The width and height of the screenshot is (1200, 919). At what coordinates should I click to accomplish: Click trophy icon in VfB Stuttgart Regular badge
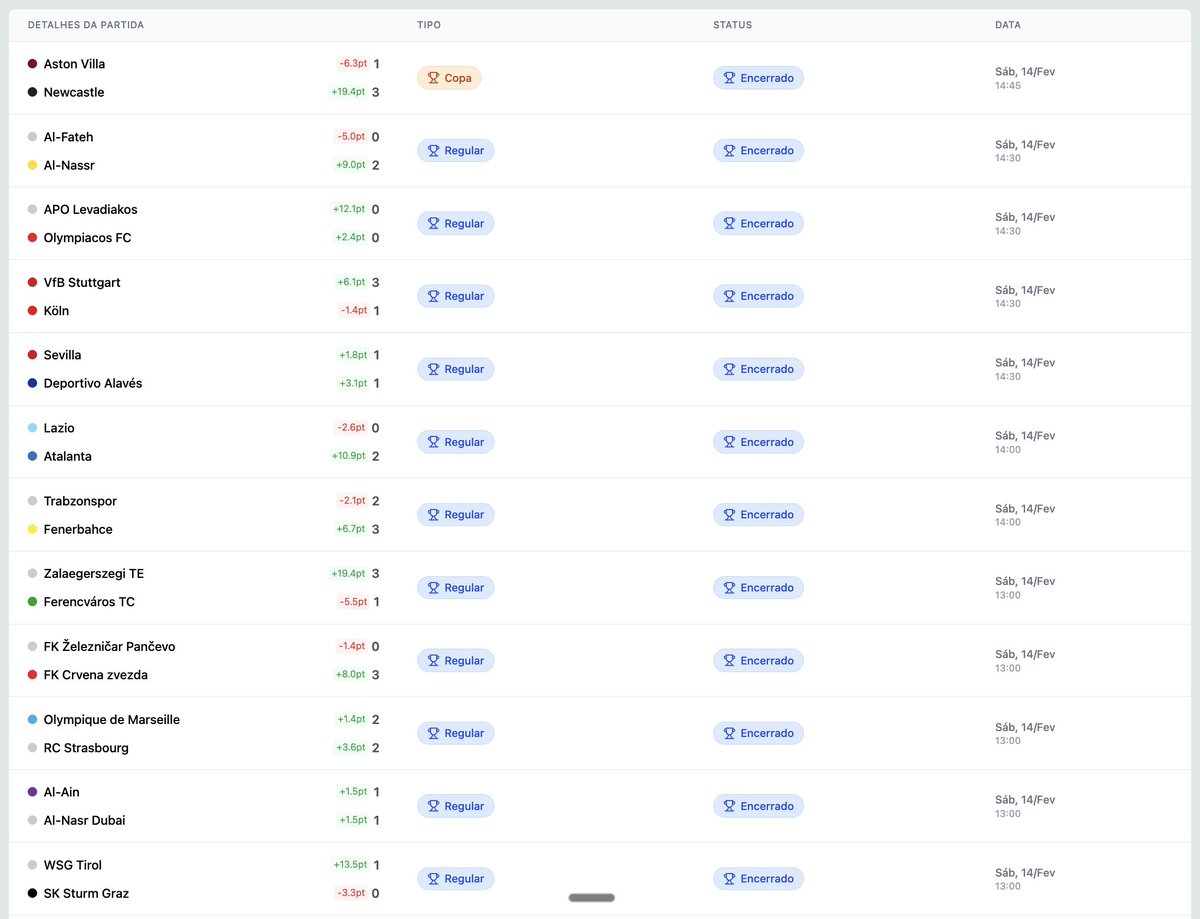pyautogui.click(x=434, y=296)
